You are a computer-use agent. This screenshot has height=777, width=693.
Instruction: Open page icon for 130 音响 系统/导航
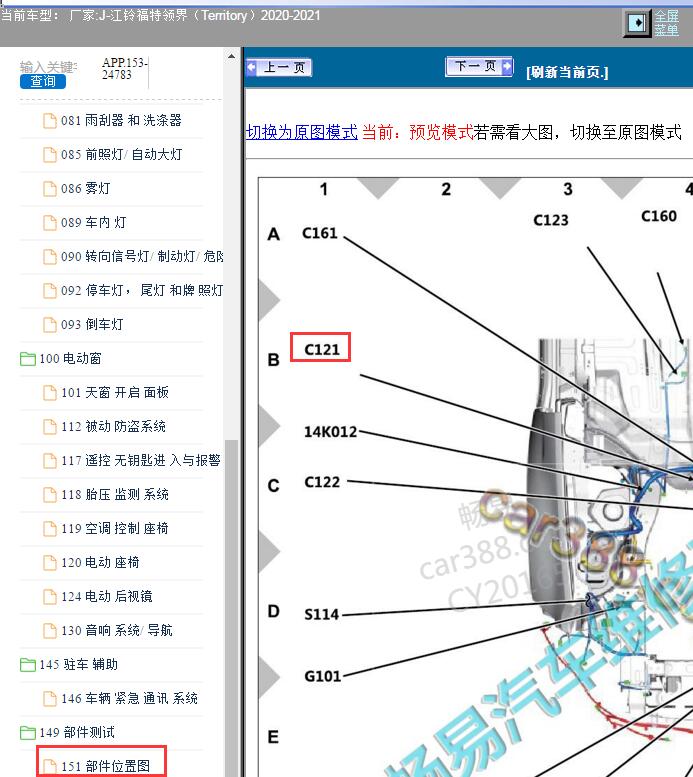50,631
